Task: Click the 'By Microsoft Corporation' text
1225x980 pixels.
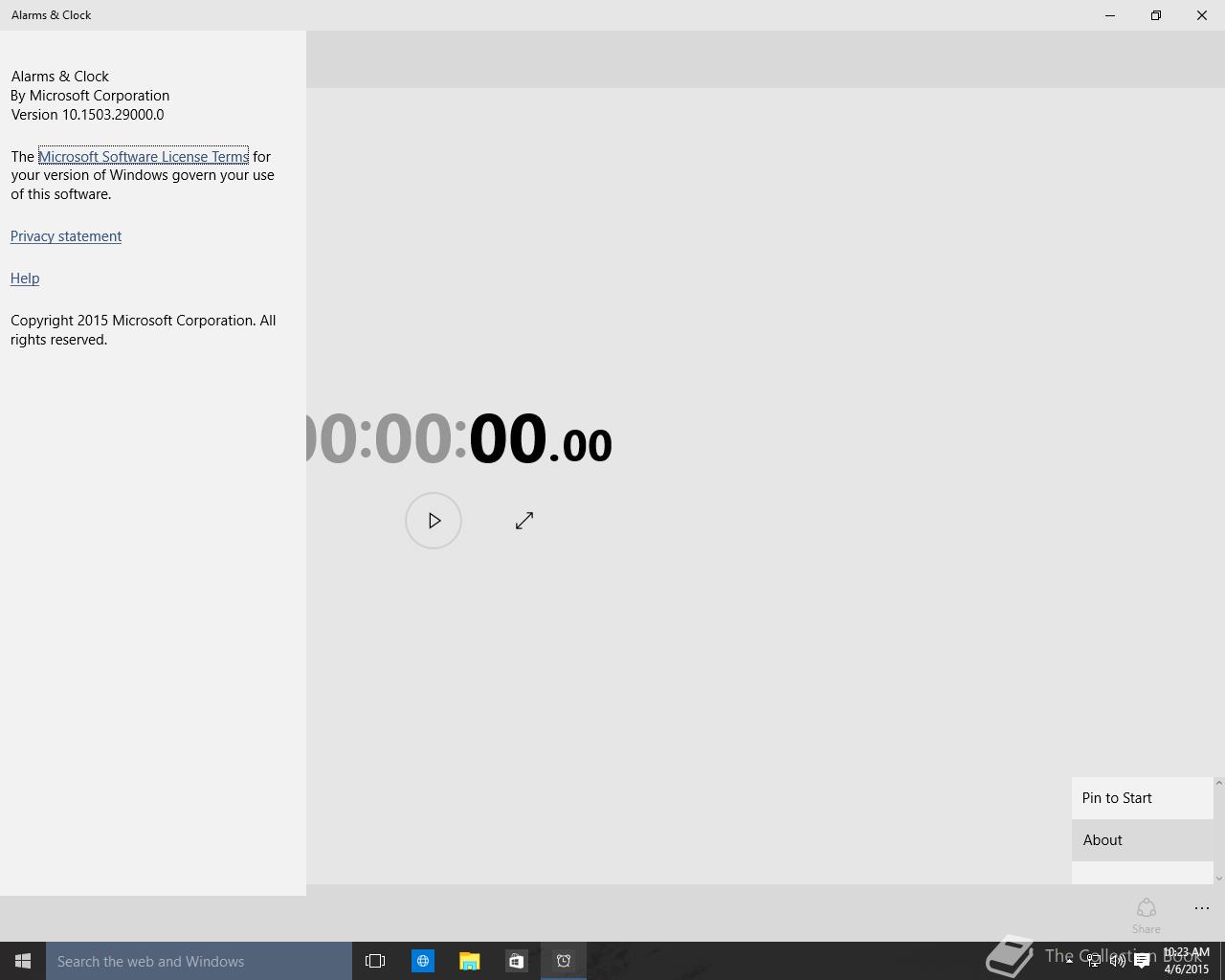Action: tap(90, 96)
